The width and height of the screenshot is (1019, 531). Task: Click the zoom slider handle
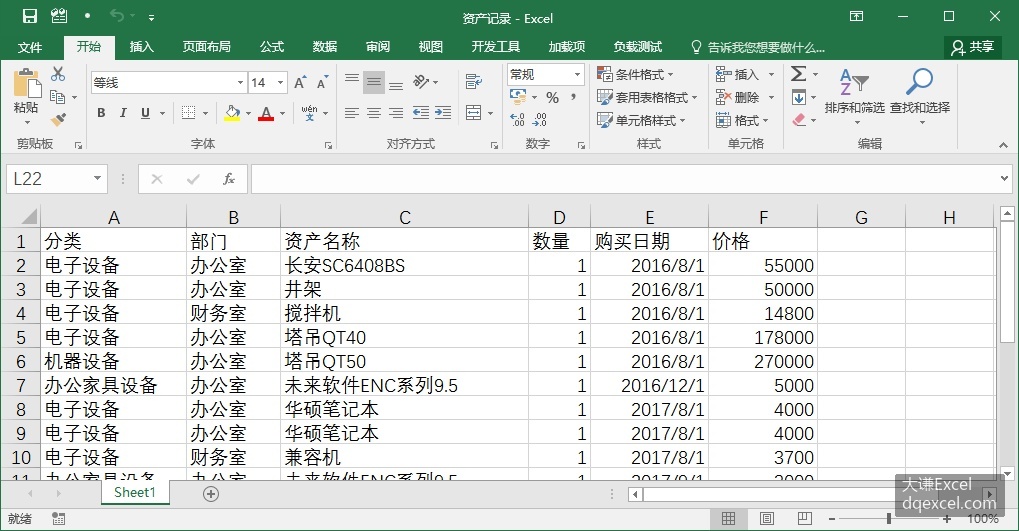tap(888, 519)
